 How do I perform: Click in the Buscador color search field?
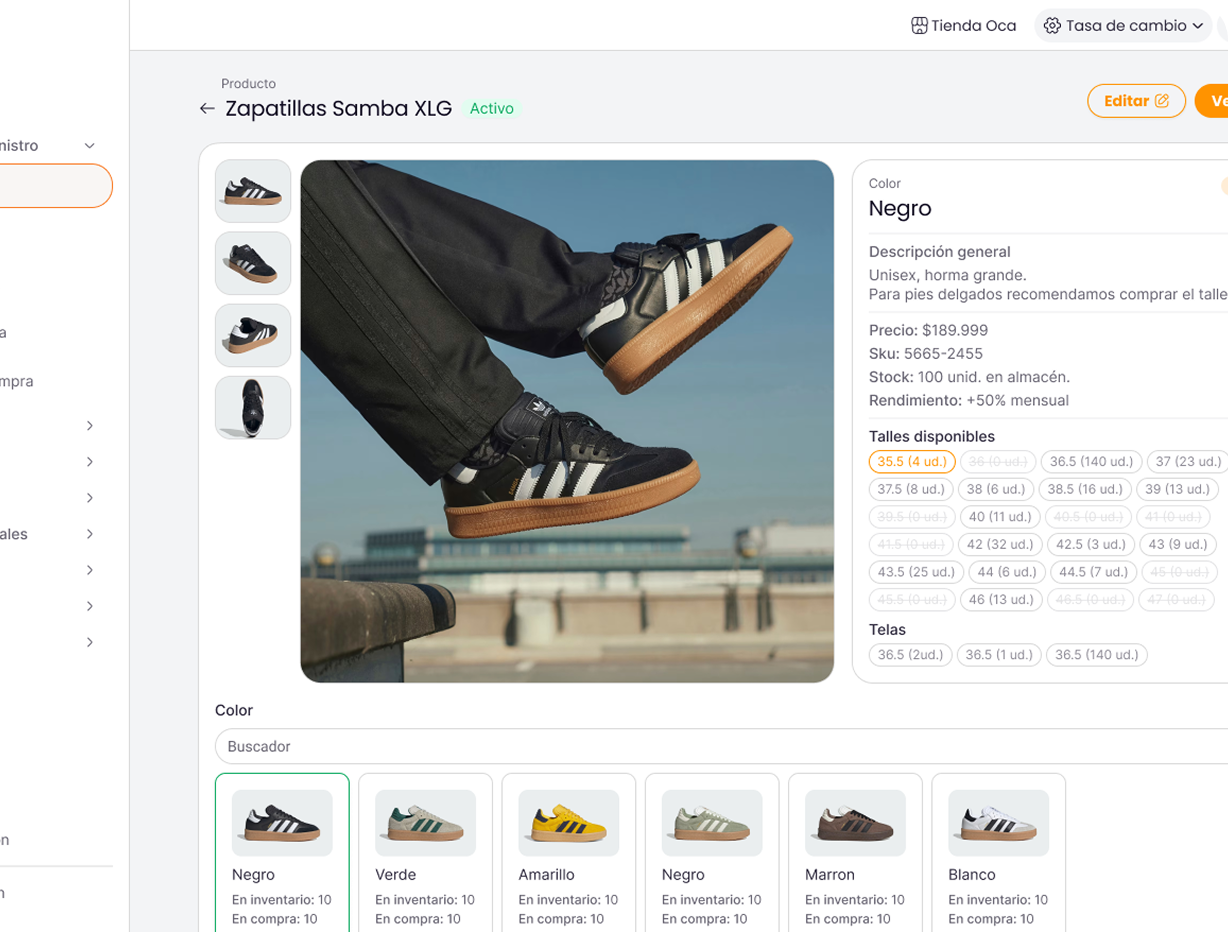(x=700, y=747)
